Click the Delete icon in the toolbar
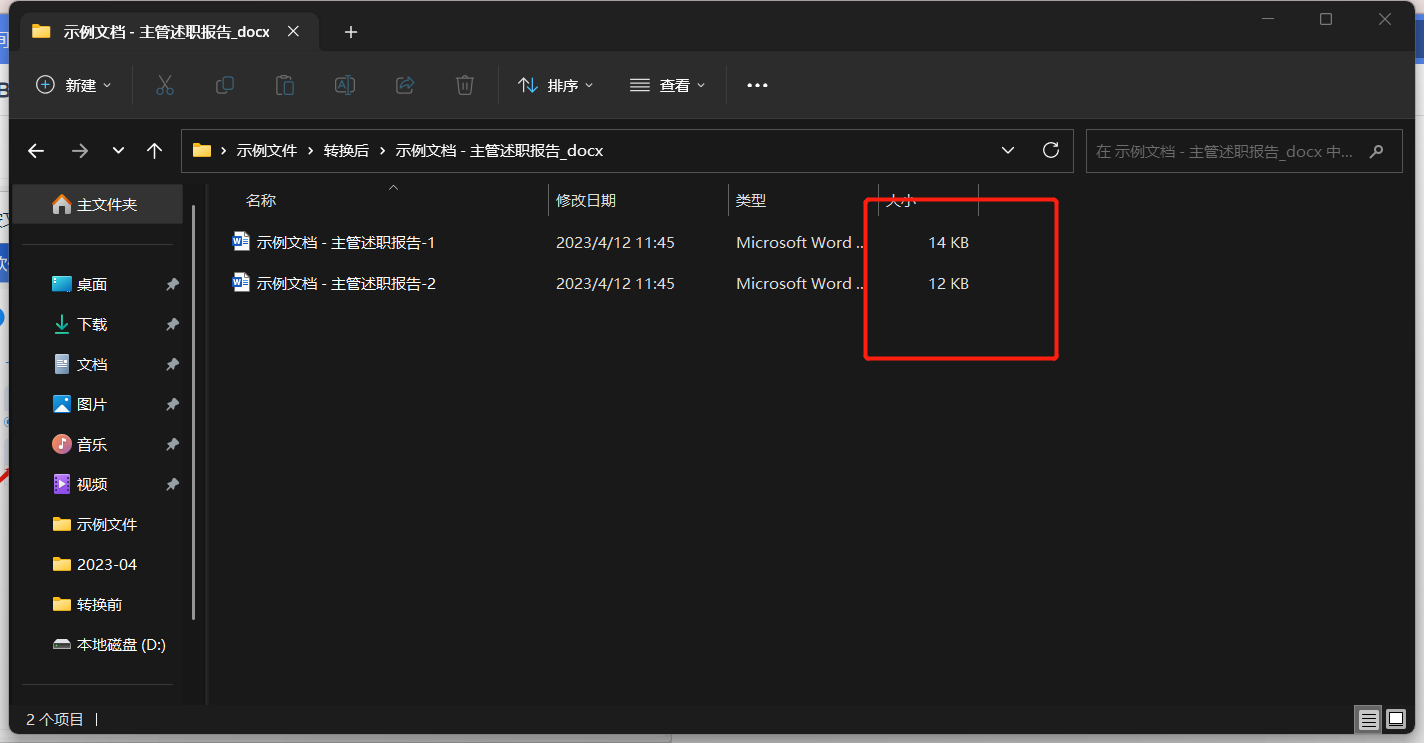 [x=464, y=85]
